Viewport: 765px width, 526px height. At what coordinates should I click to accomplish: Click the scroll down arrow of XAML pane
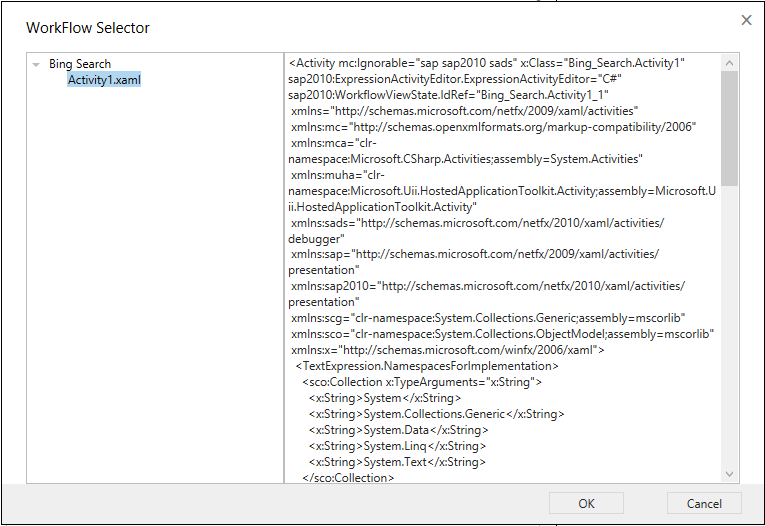coord(729,474)
